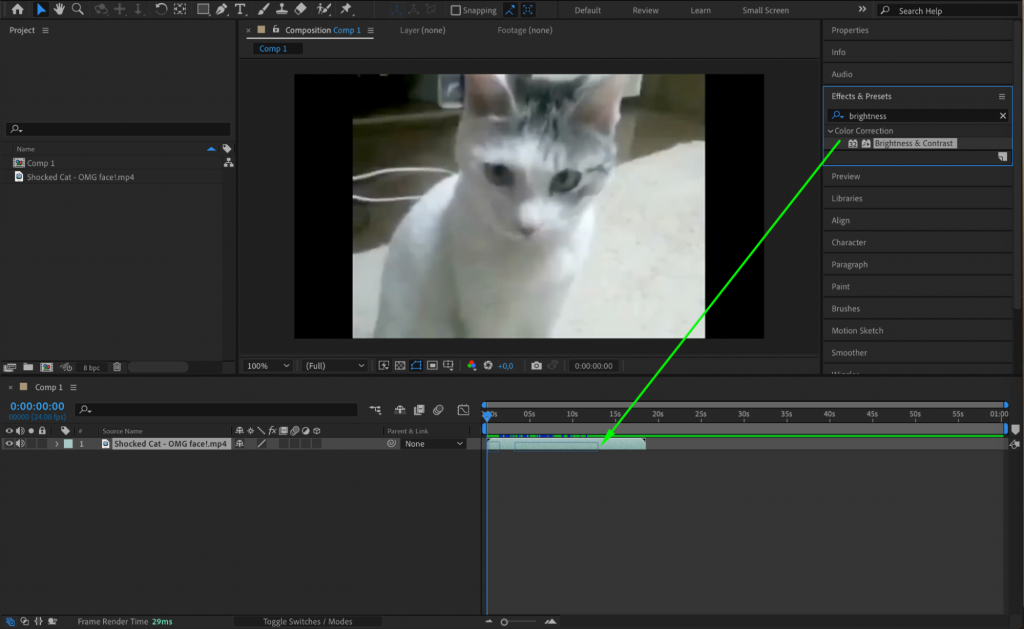Screen dimensions: 1024x629
Task: Open the Graph Editor in the timeline
Action: pos(463,409)
